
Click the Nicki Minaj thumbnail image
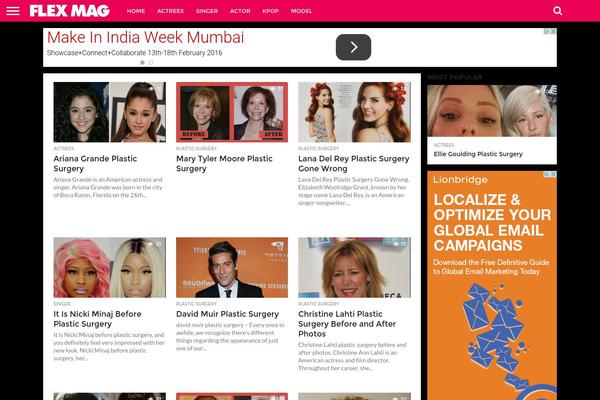coord(110,267)
